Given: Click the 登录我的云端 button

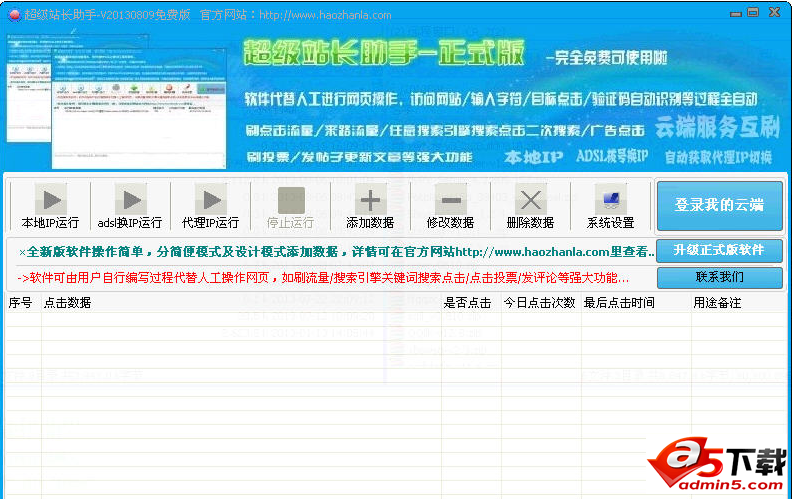Looking at the screenshot, I should [720, 206].
